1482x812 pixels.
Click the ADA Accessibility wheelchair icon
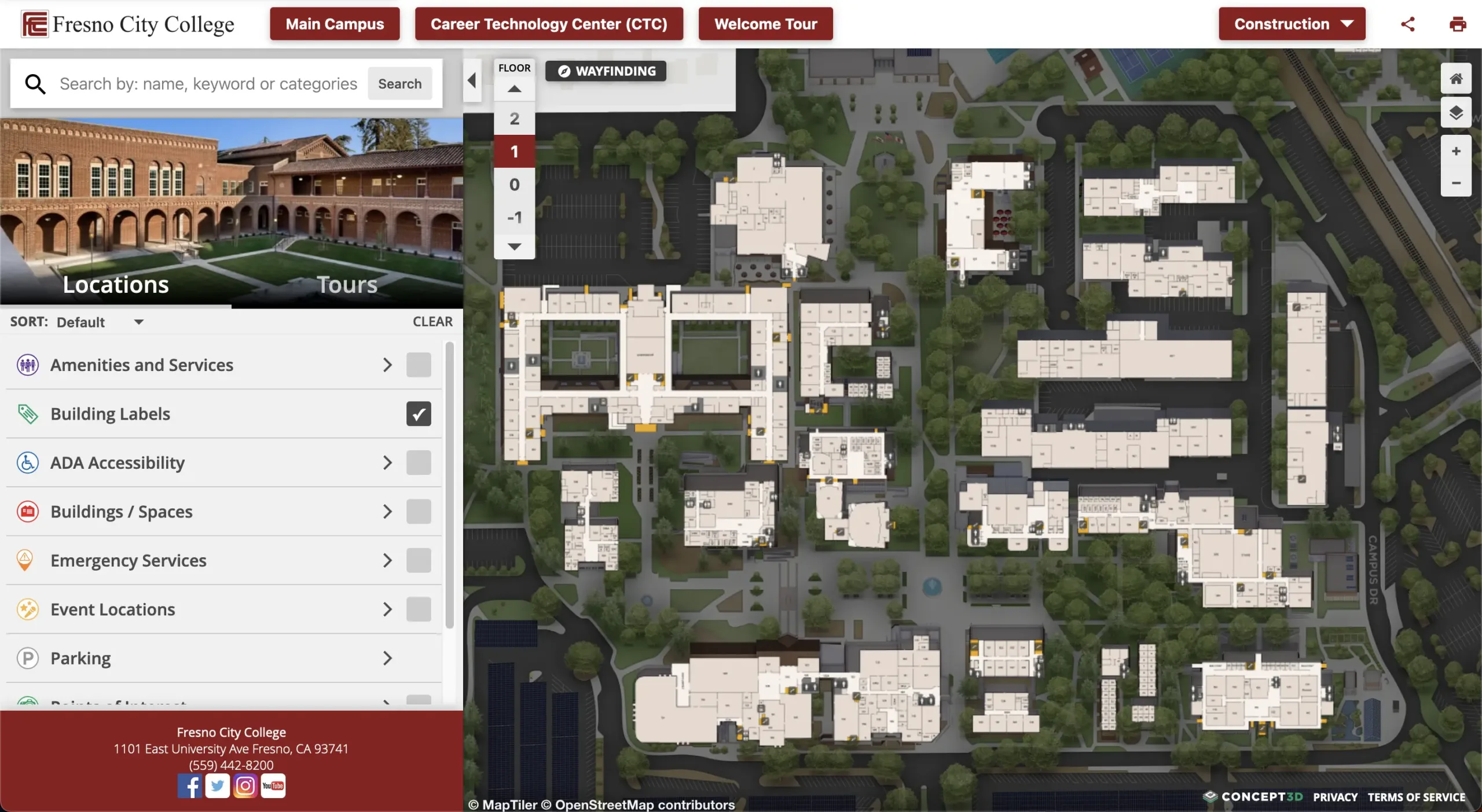coord(28,462)
